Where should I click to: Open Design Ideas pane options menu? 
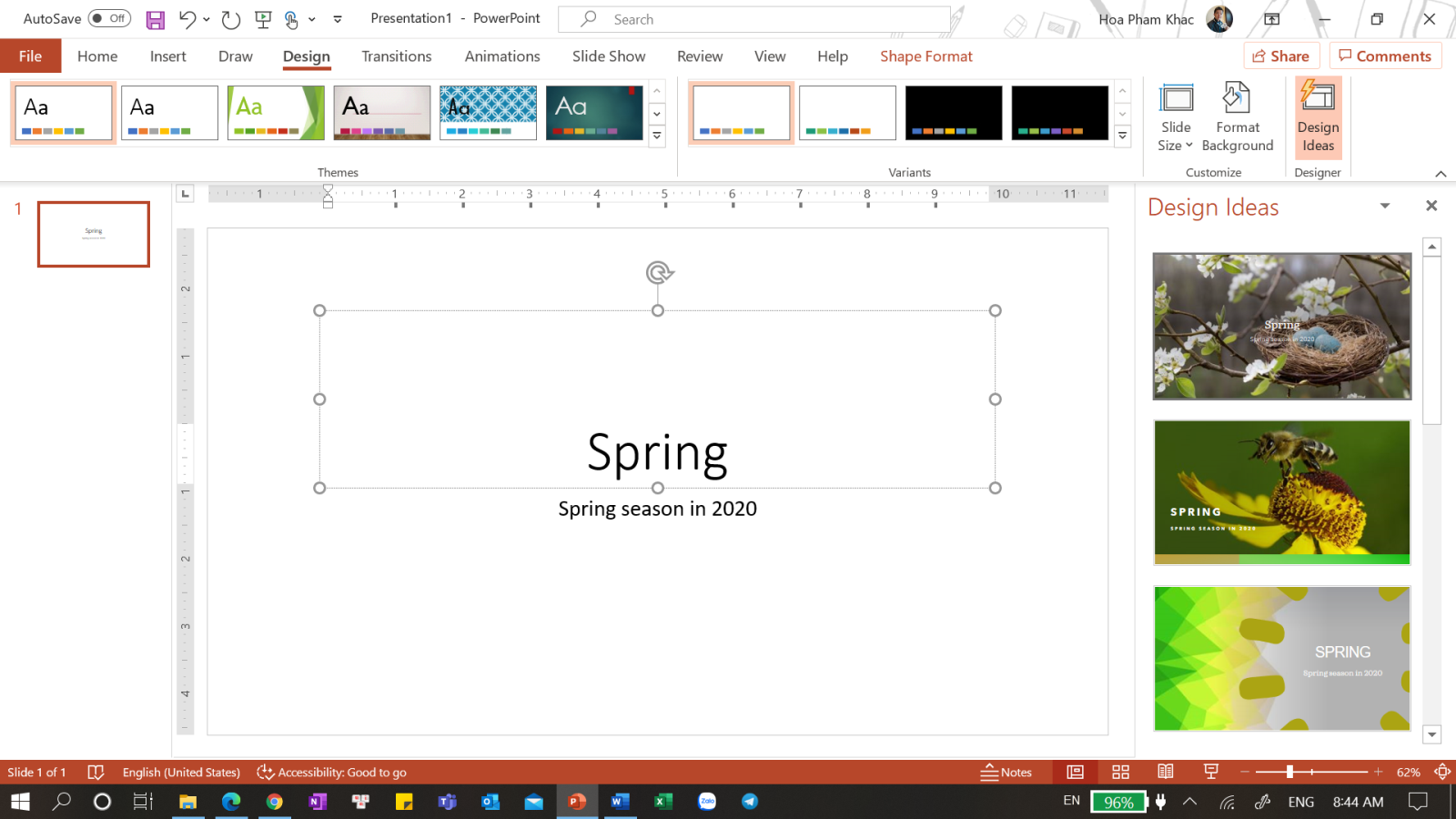click(x=1385, y=207)
